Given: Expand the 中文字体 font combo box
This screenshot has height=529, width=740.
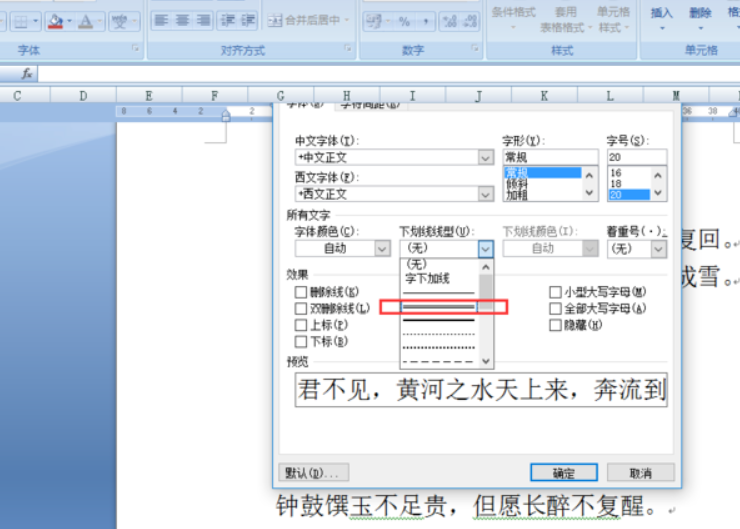Looking at the screenshot, I should 485,157.
